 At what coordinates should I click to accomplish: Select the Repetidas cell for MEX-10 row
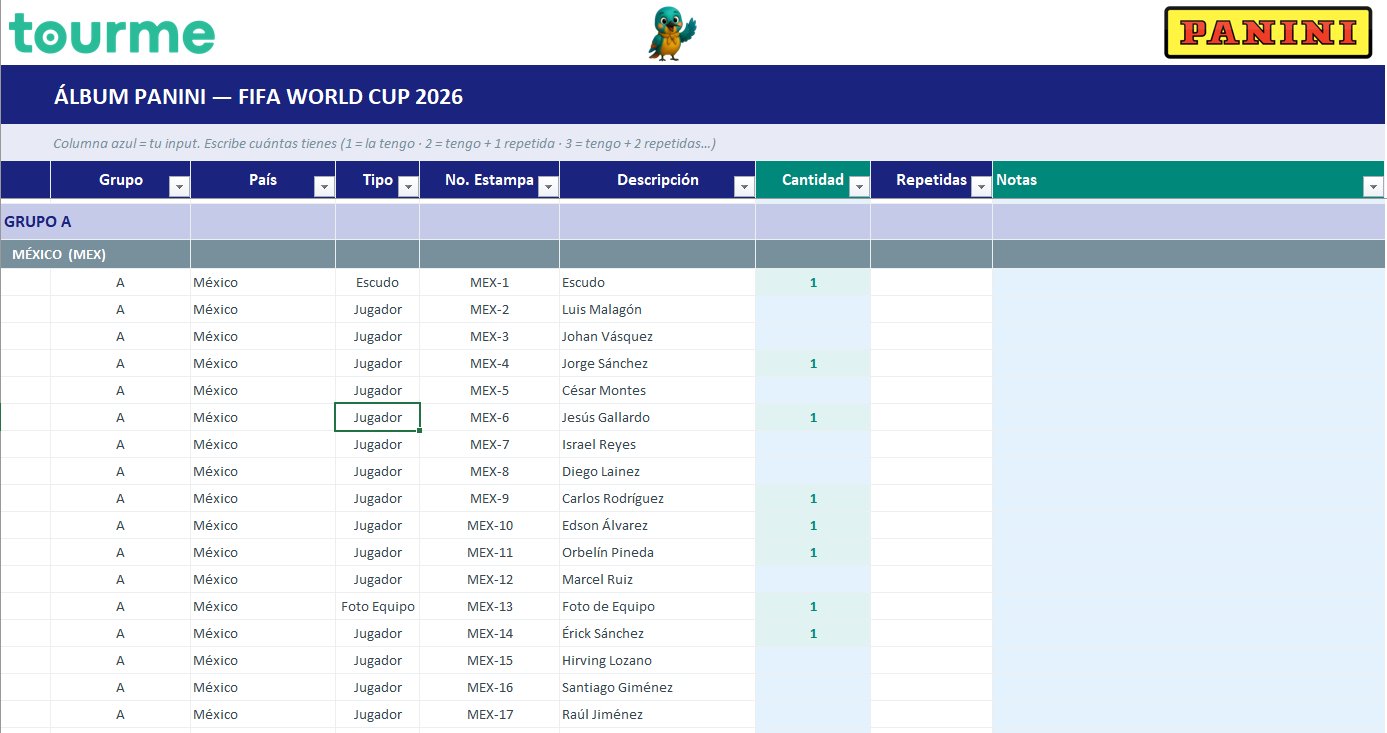click(x=931, y=526)
